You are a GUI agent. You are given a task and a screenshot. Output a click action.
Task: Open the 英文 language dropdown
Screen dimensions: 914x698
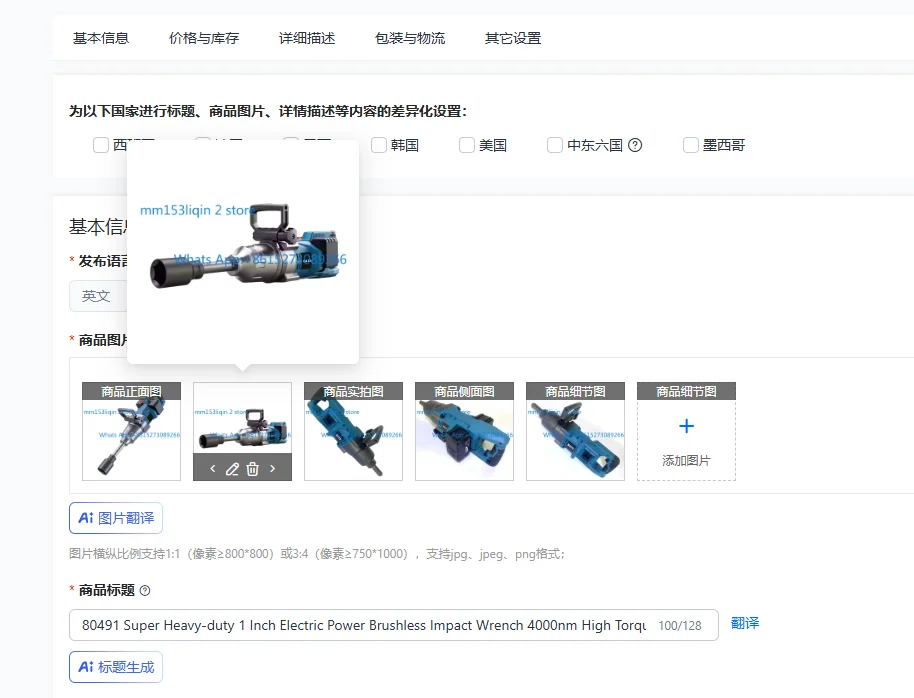pyautogui.click(x=99, y=296)
